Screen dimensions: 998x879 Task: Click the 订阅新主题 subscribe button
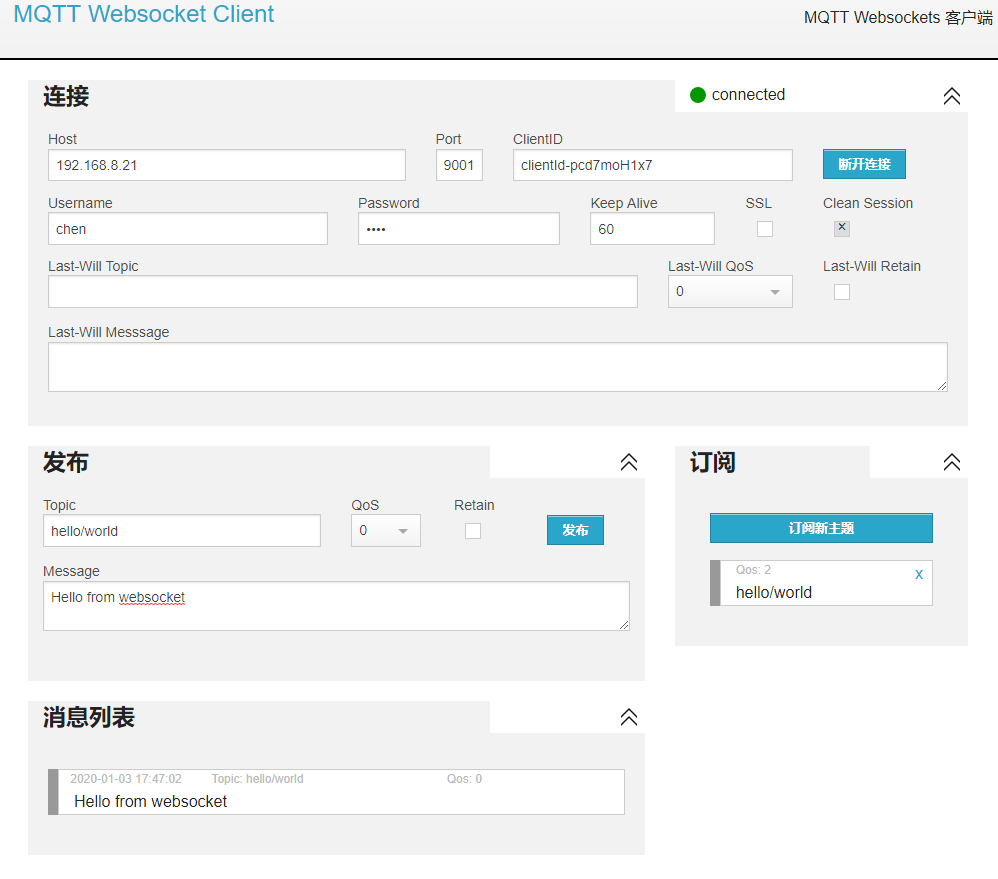(x=820, y=528)
